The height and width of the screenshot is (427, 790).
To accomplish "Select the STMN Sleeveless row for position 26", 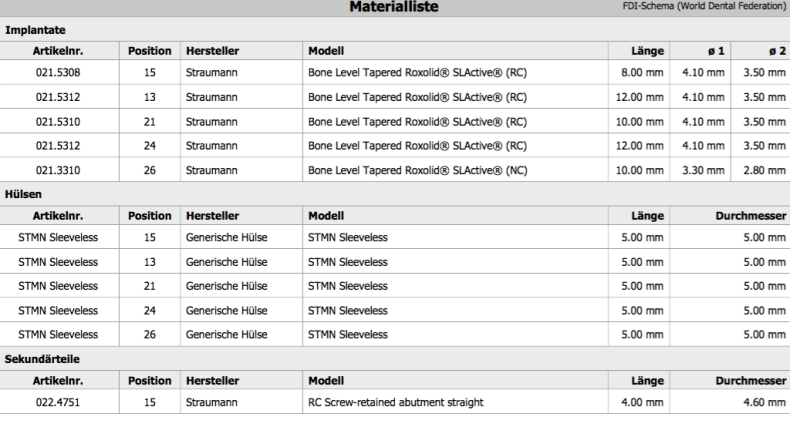I will pos(395,334).
